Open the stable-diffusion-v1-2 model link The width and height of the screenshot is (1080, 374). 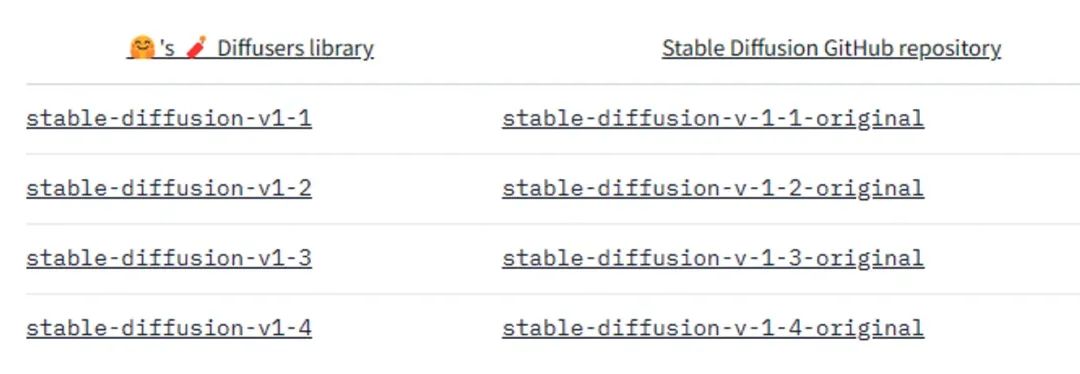coord(169,188)
